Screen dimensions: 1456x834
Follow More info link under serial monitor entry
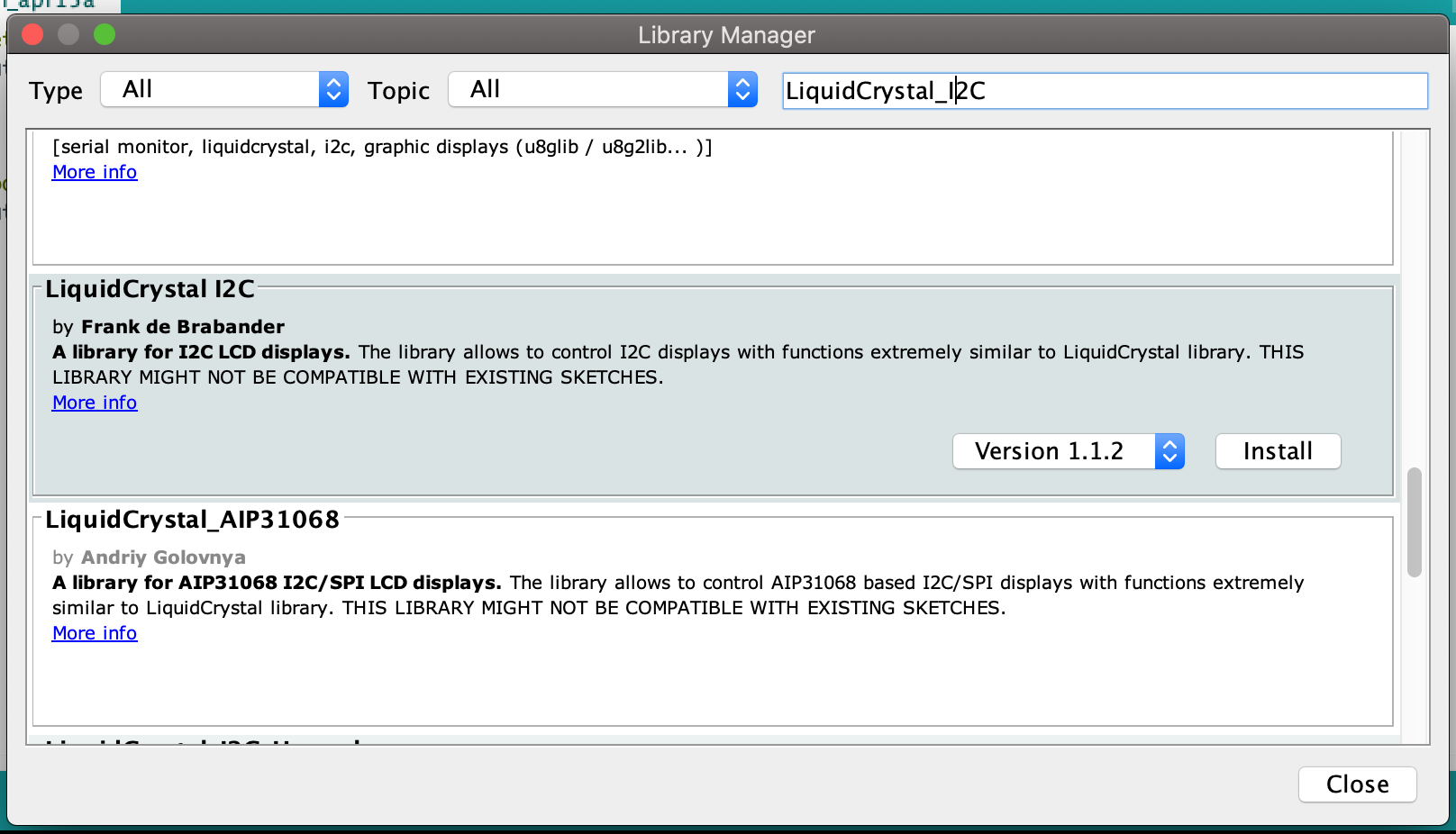click(95, 172)
